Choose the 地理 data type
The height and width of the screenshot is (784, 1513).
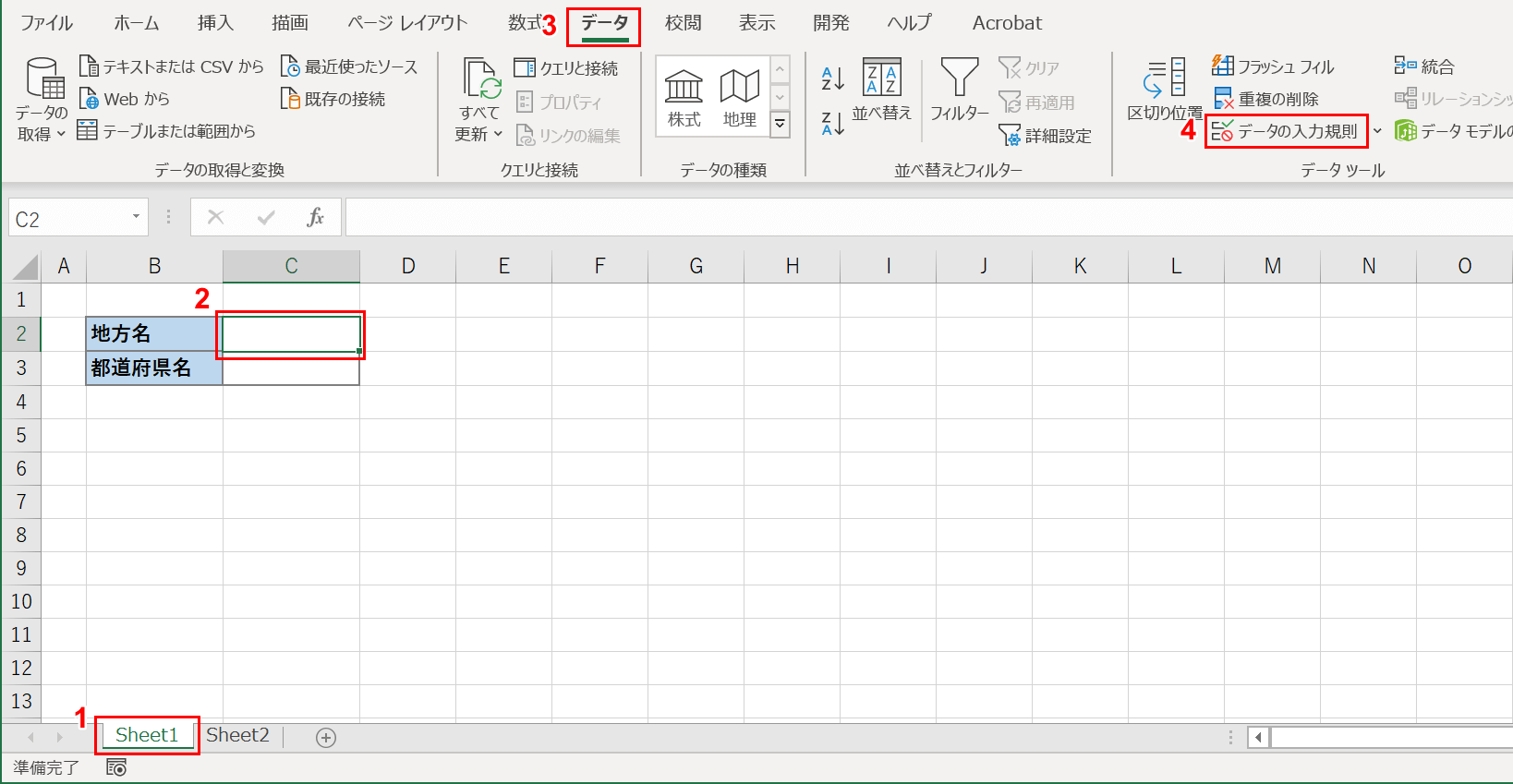click(739, 97)
